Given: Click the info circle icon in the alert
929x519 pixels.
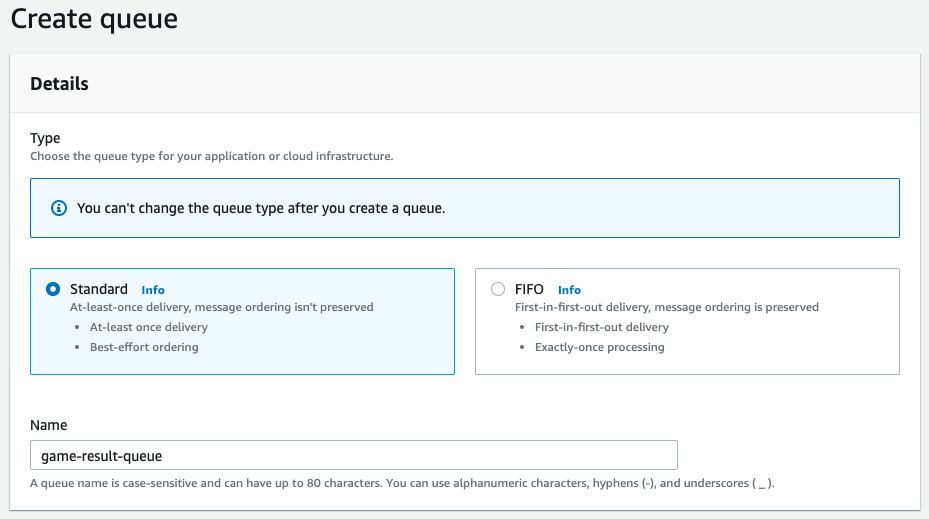Looking at the screenshot, I should point(59,208).
